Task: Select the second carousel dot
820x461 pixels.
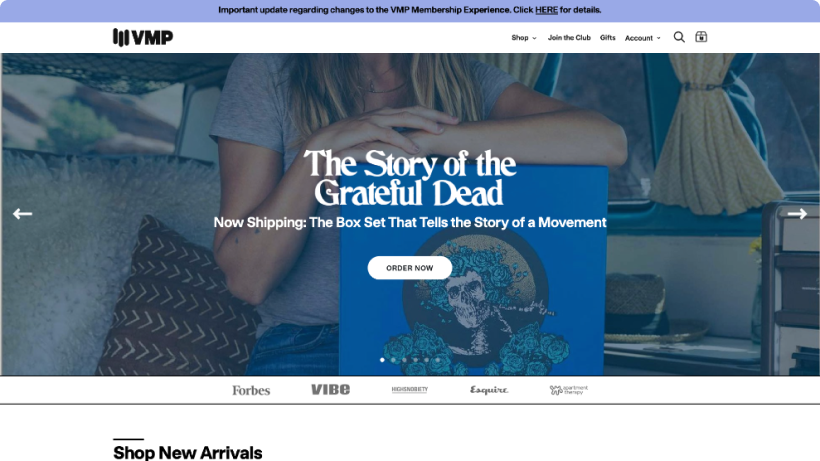Action: (x=393, y=360)
